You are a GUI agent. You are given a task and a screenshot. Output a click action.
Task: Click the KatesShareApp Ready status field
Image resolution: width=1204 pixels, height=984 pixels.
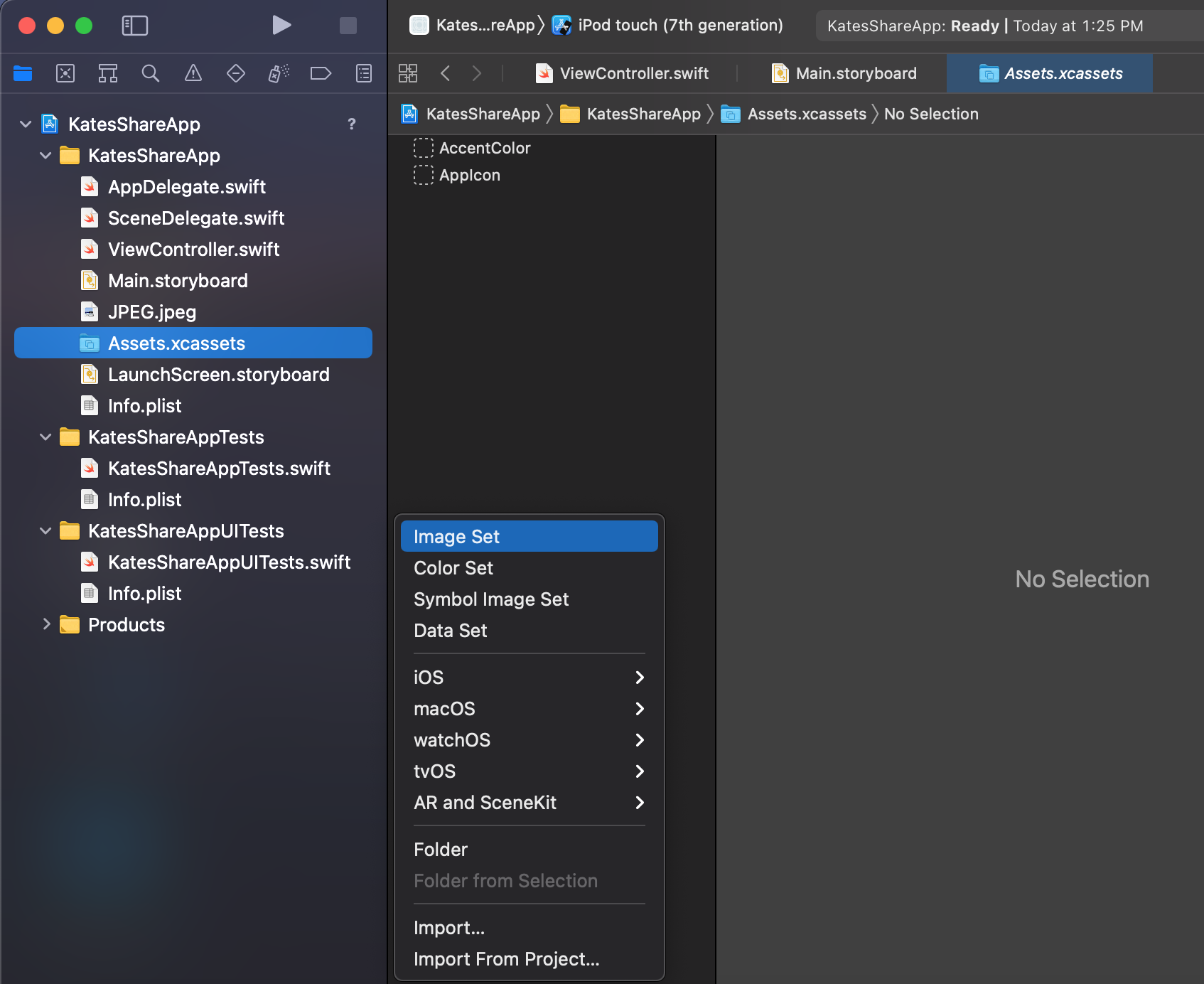tap(1009, 26)
